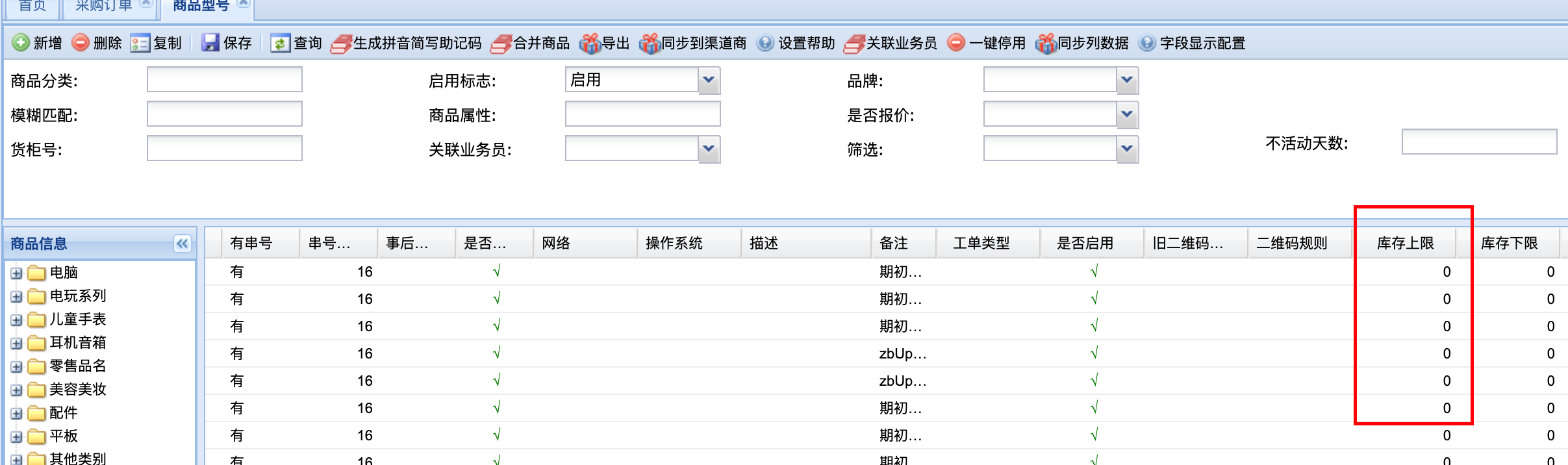Click the 复制 copy icon
The height and width of the screenshot is (465, 1568).
140,43
